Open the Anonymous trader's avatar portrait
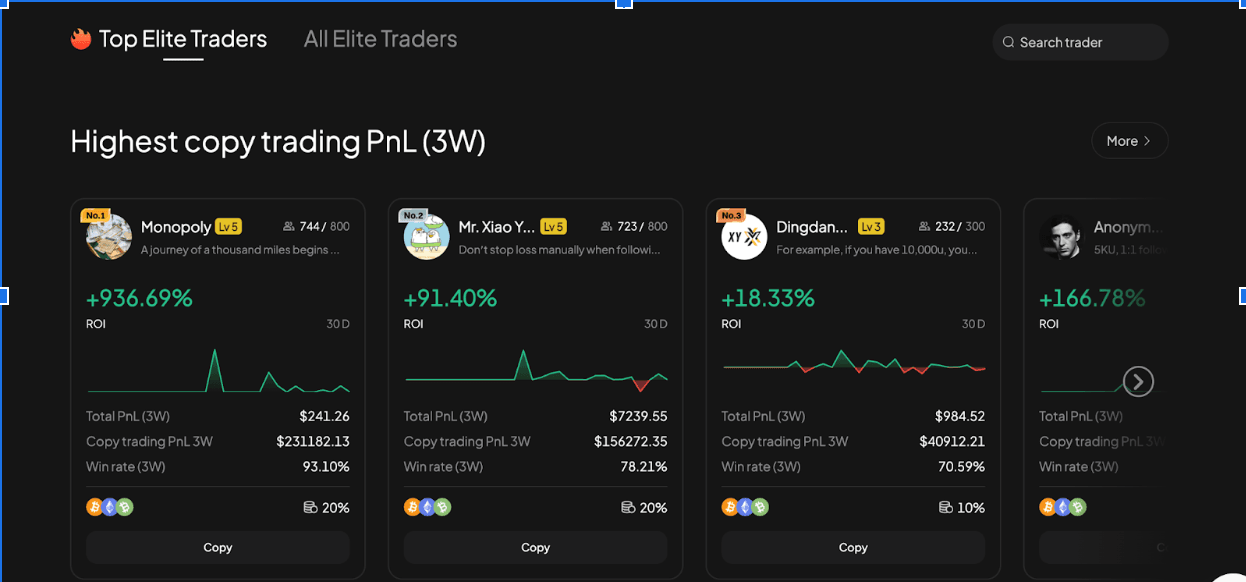 pos(1062,237)
